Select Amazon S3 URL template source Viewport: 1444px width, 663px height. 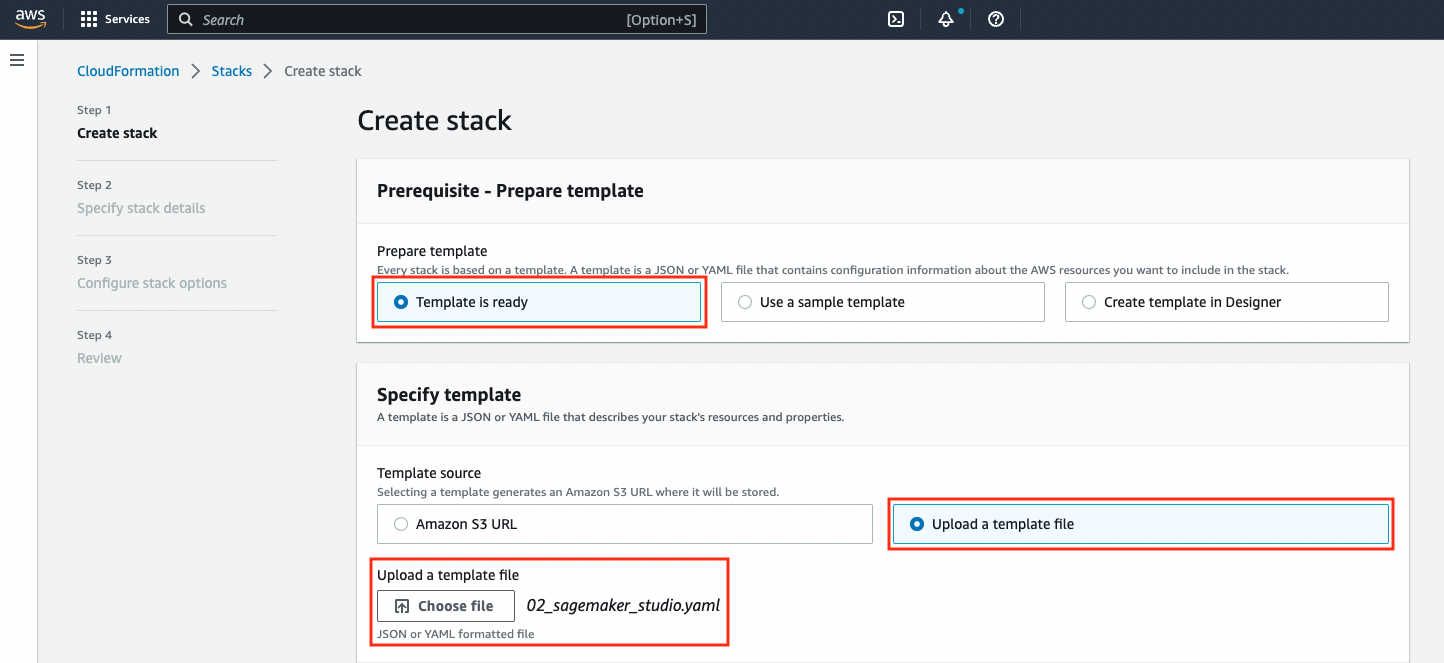click(625, 524)
